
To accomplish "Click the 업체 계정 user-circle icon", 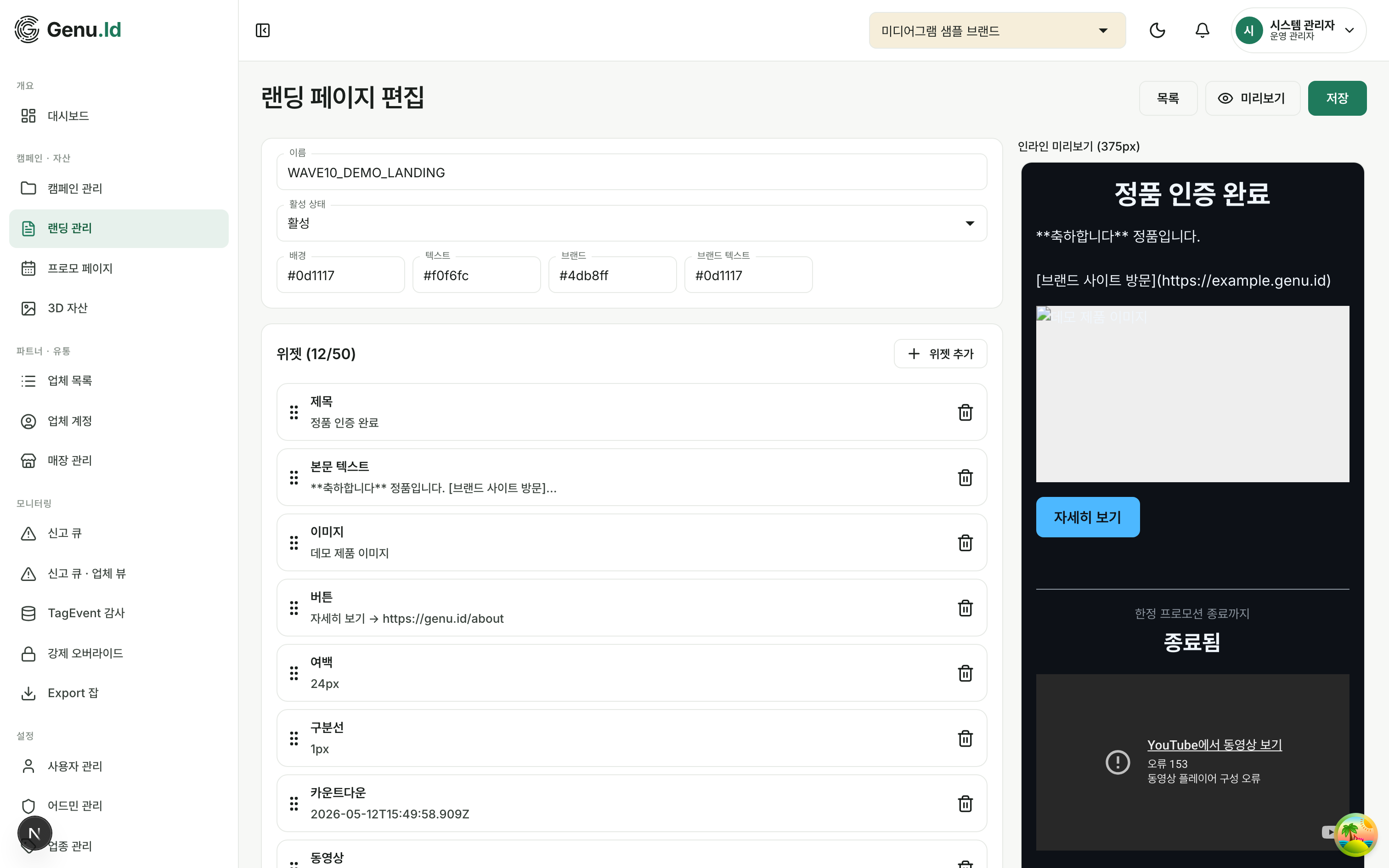I will click(28, 421).
